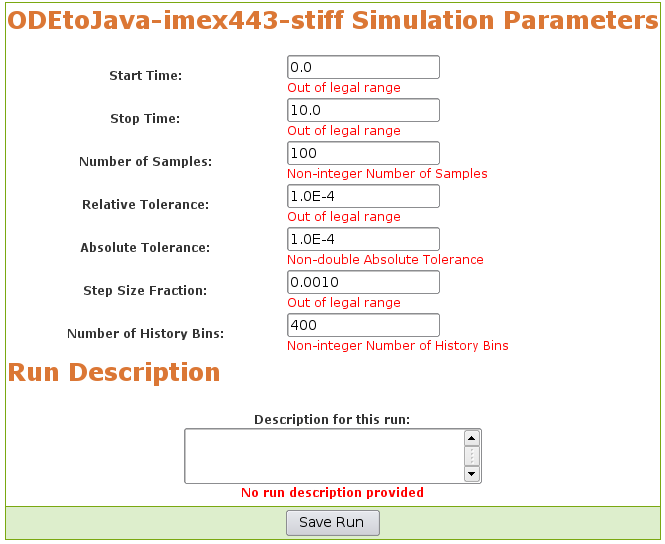The height and width of the screenshot is (544, 665).
Task: Click the 'Step Size Fraction:' label
Action: (x=145, y=291)
